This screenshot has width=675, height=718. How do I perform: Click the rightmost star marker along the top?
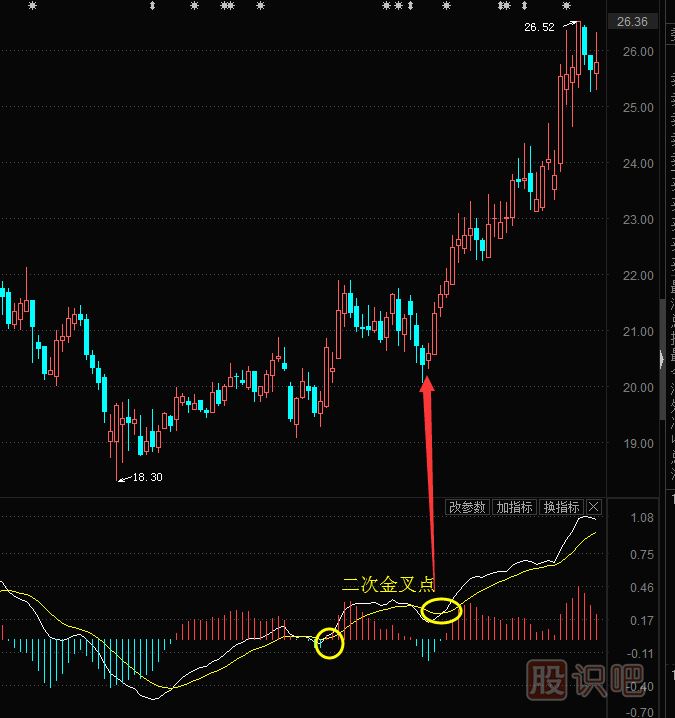[565, 6]
